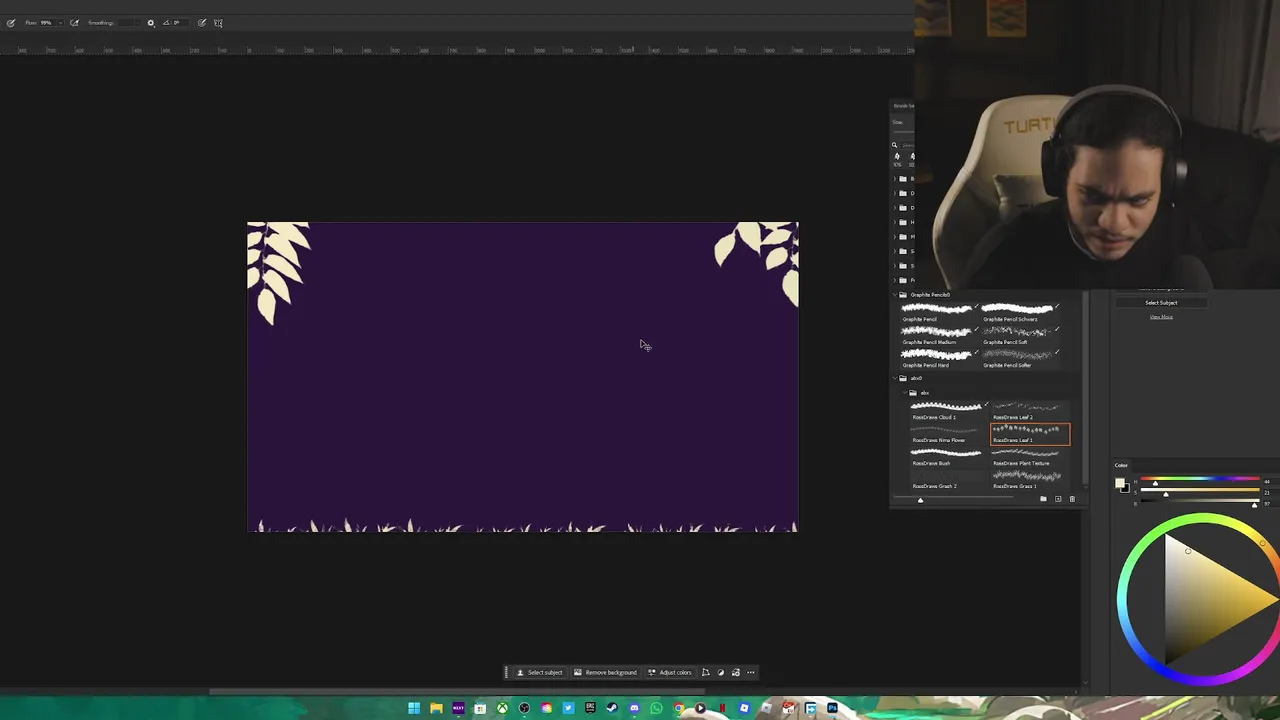Click the foreground color swatch
The image size is (1280, 720).
[x=1120, y=482]
